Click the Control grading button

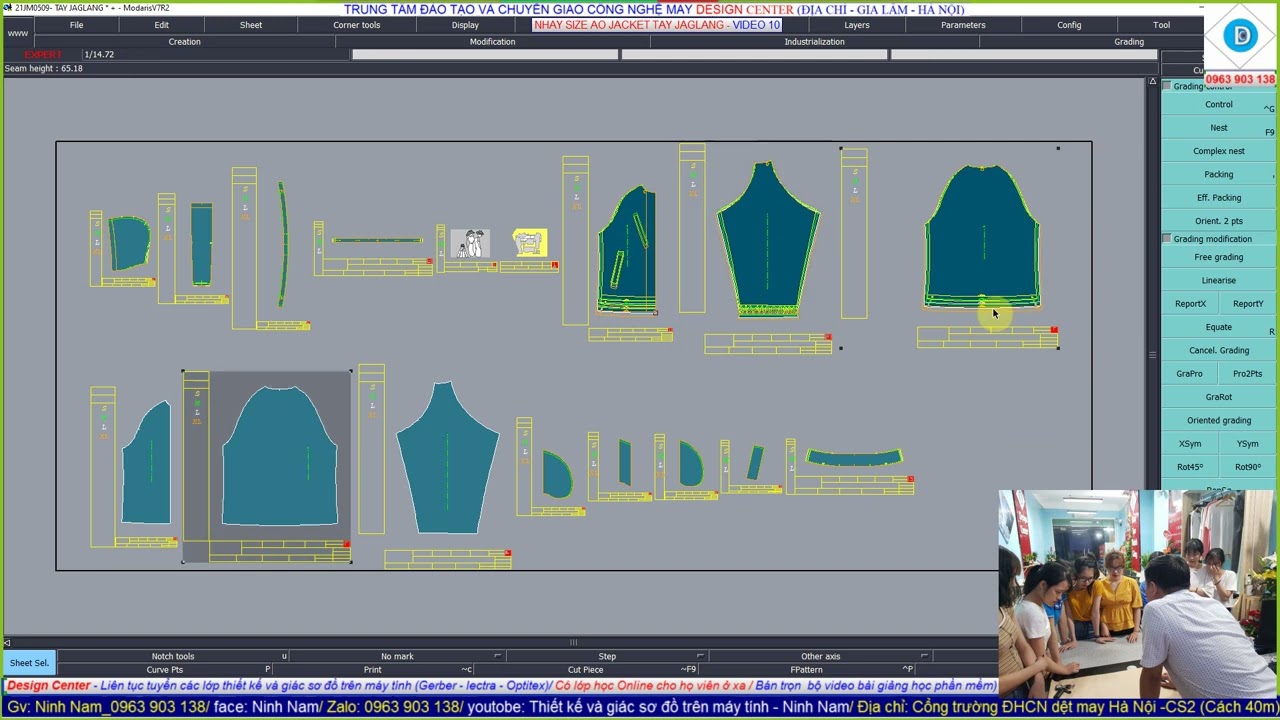coord(1218,105)
